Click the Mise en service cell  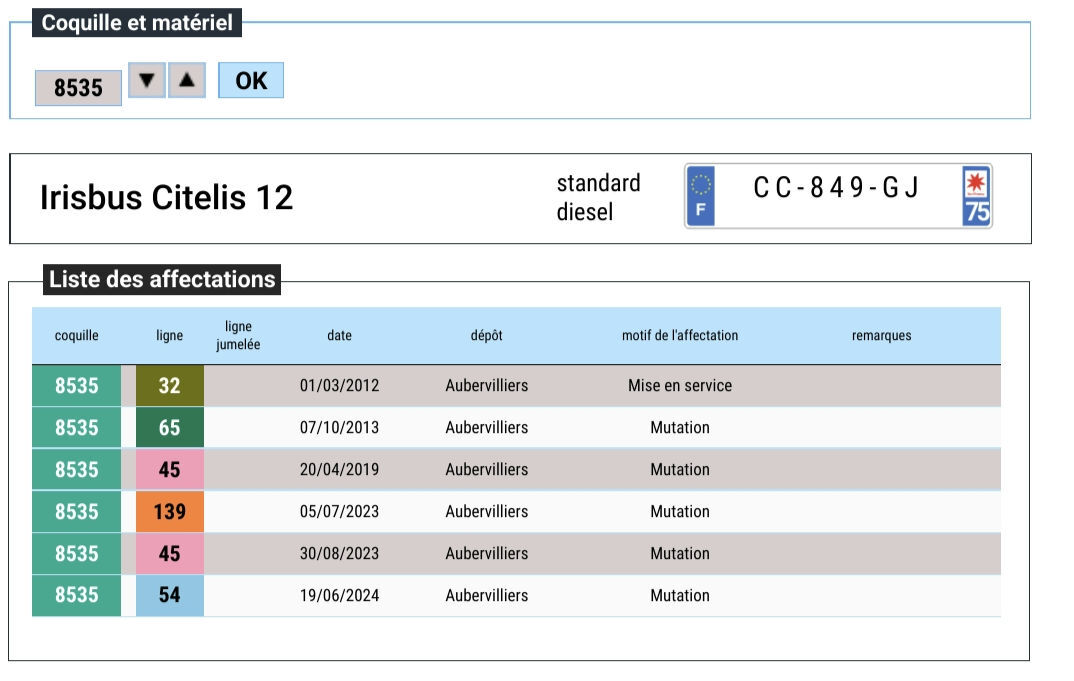(x=680, y=386)
